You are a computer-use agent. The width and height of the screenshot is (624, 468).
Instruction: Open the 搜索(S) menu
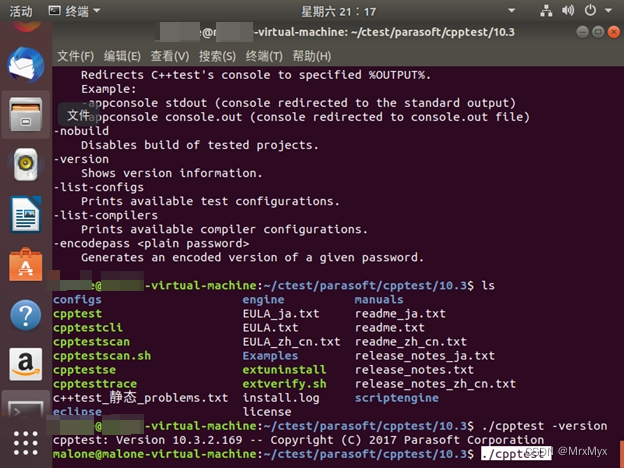coord(217,56)
